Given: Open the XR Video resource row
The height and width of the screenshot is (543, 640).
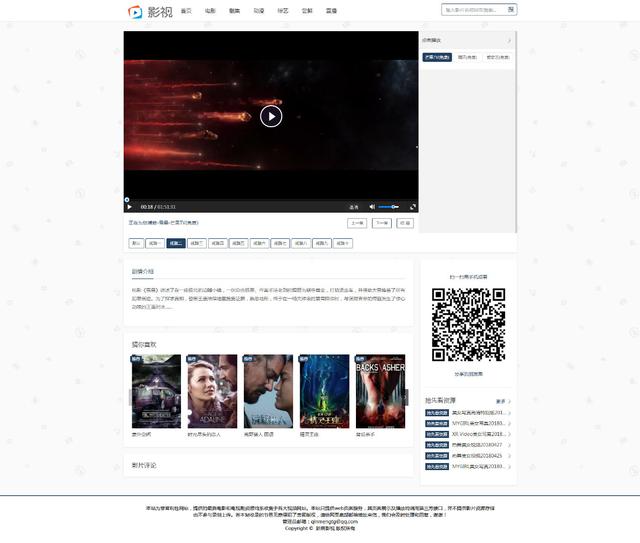Looking at the screenshot, I should (x=468, y=434).
